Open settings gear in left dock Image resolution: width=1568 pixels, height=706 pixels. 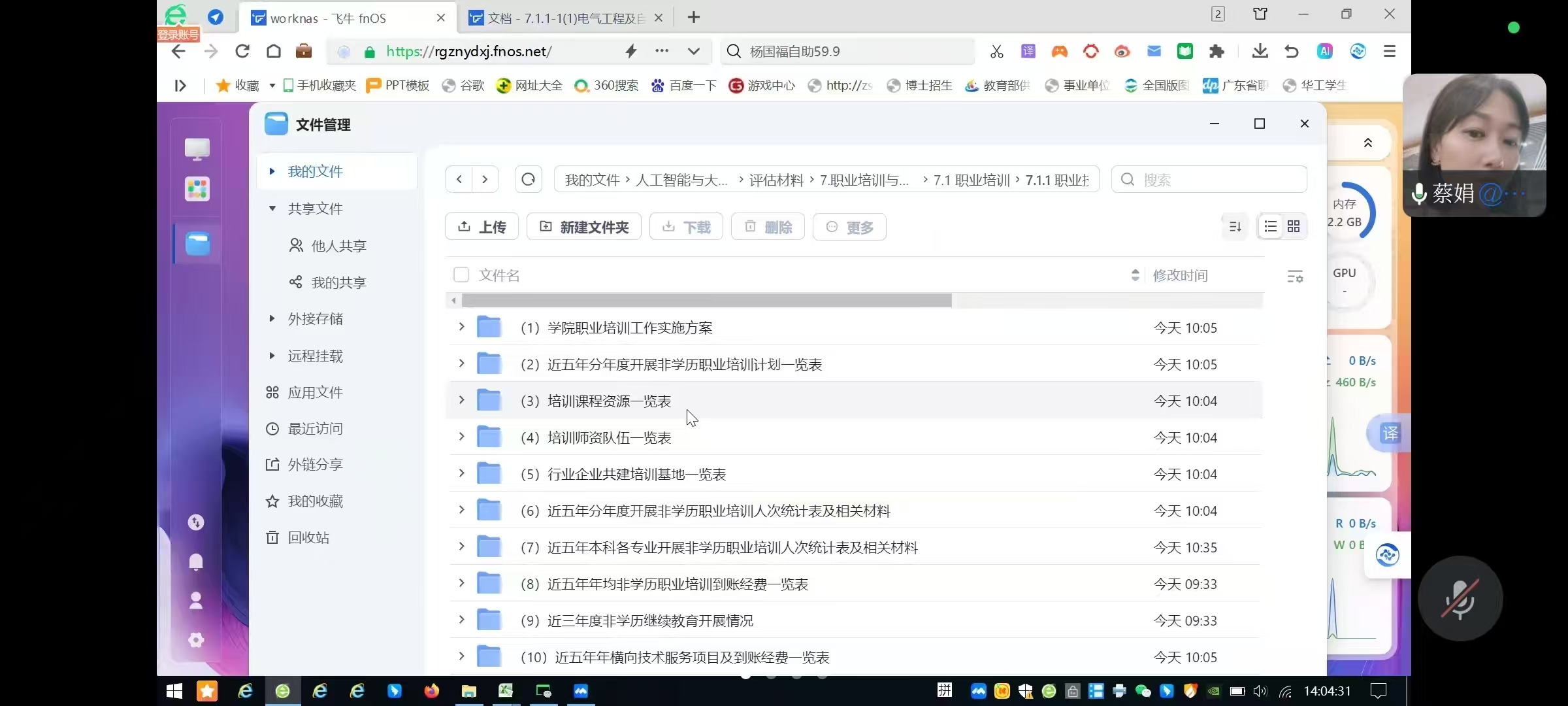[x=196, y=639]
